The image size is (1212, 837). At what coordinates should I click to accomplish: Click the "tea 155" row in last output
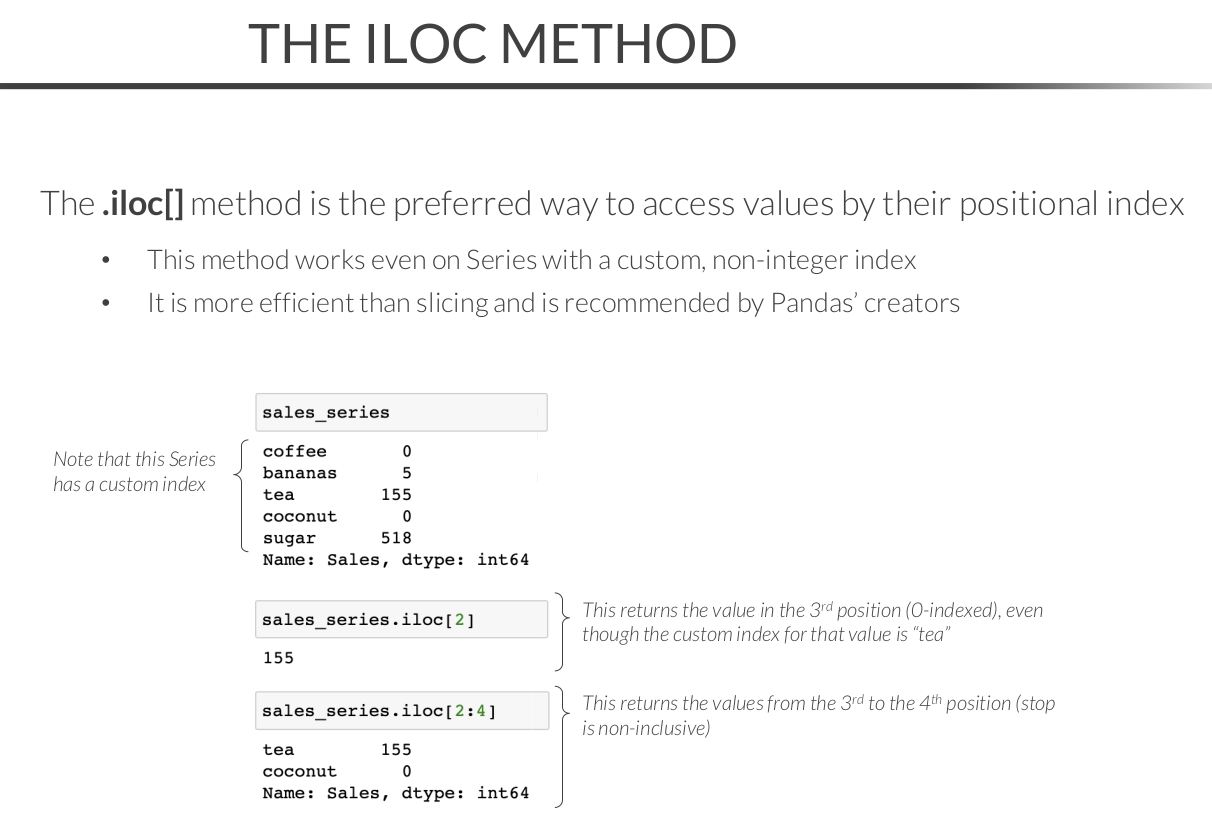pos(336,749)
